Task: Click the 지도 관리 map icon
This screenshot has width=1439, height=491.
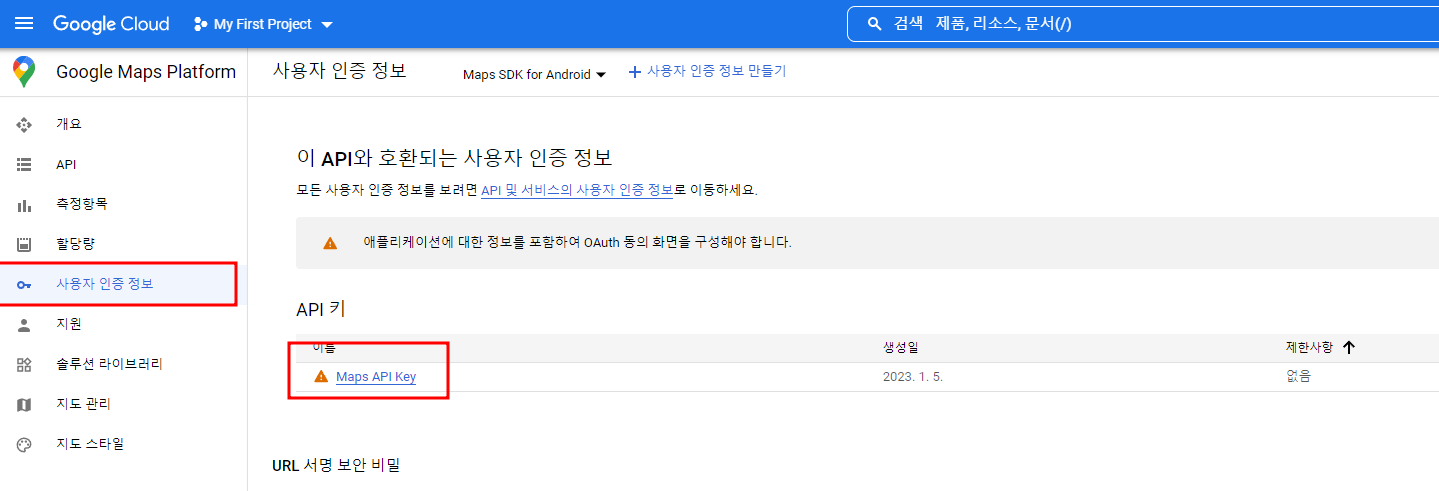Action: click(x=25, y=404)
